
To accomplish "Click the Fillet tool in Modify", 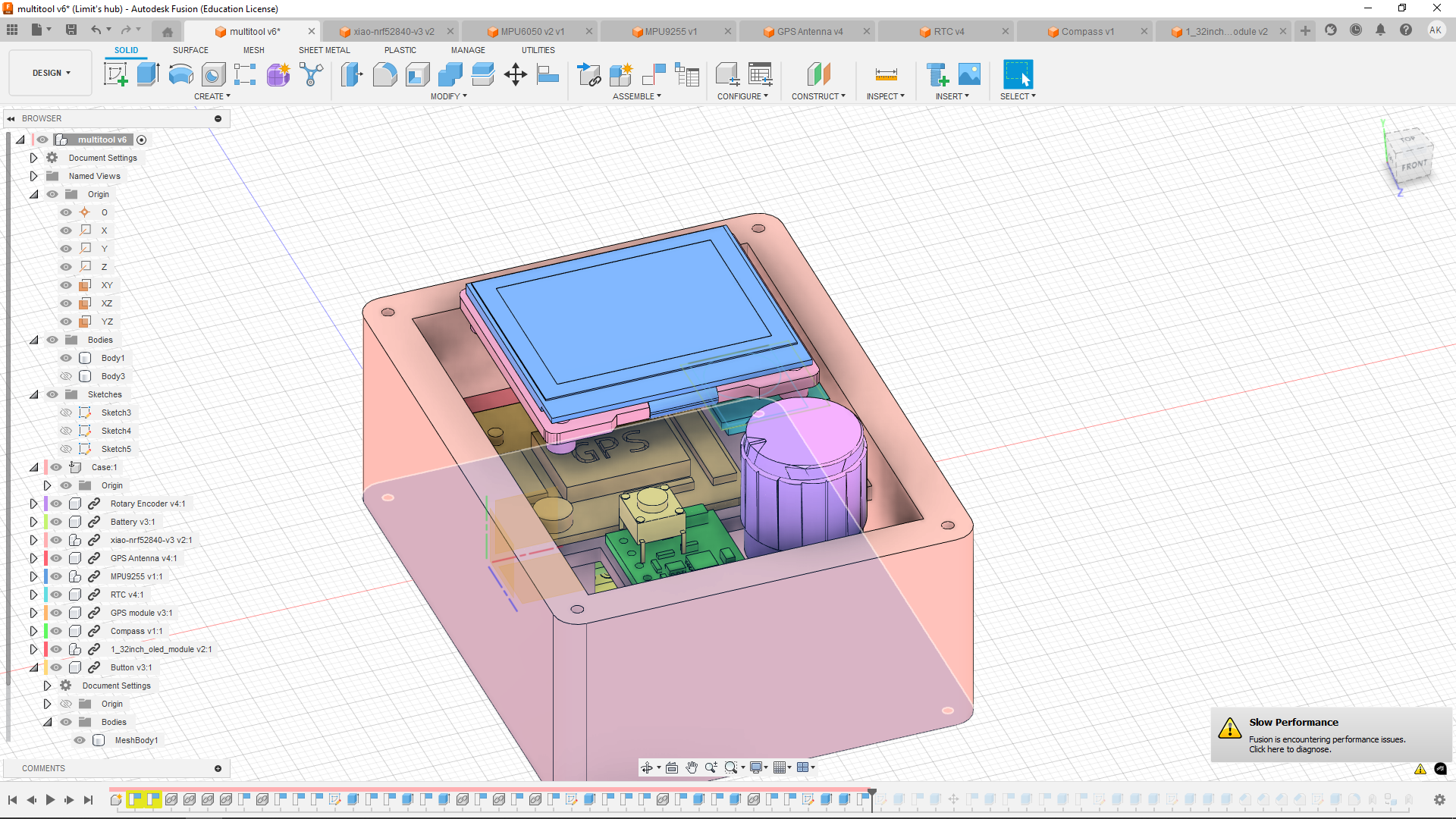I will (384, 74).
